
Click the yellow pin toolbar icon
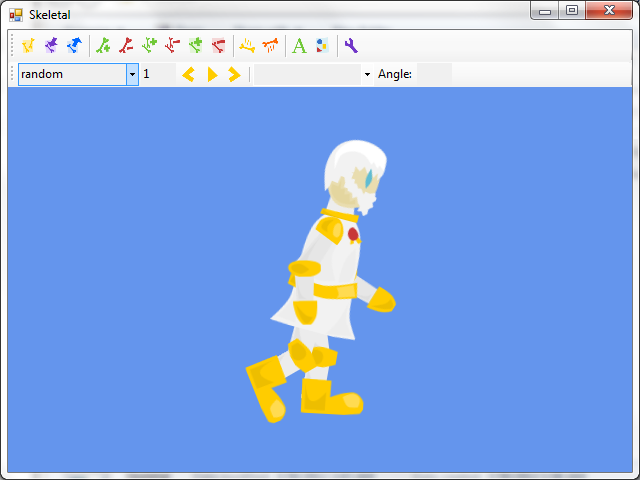tap(28, 45)
